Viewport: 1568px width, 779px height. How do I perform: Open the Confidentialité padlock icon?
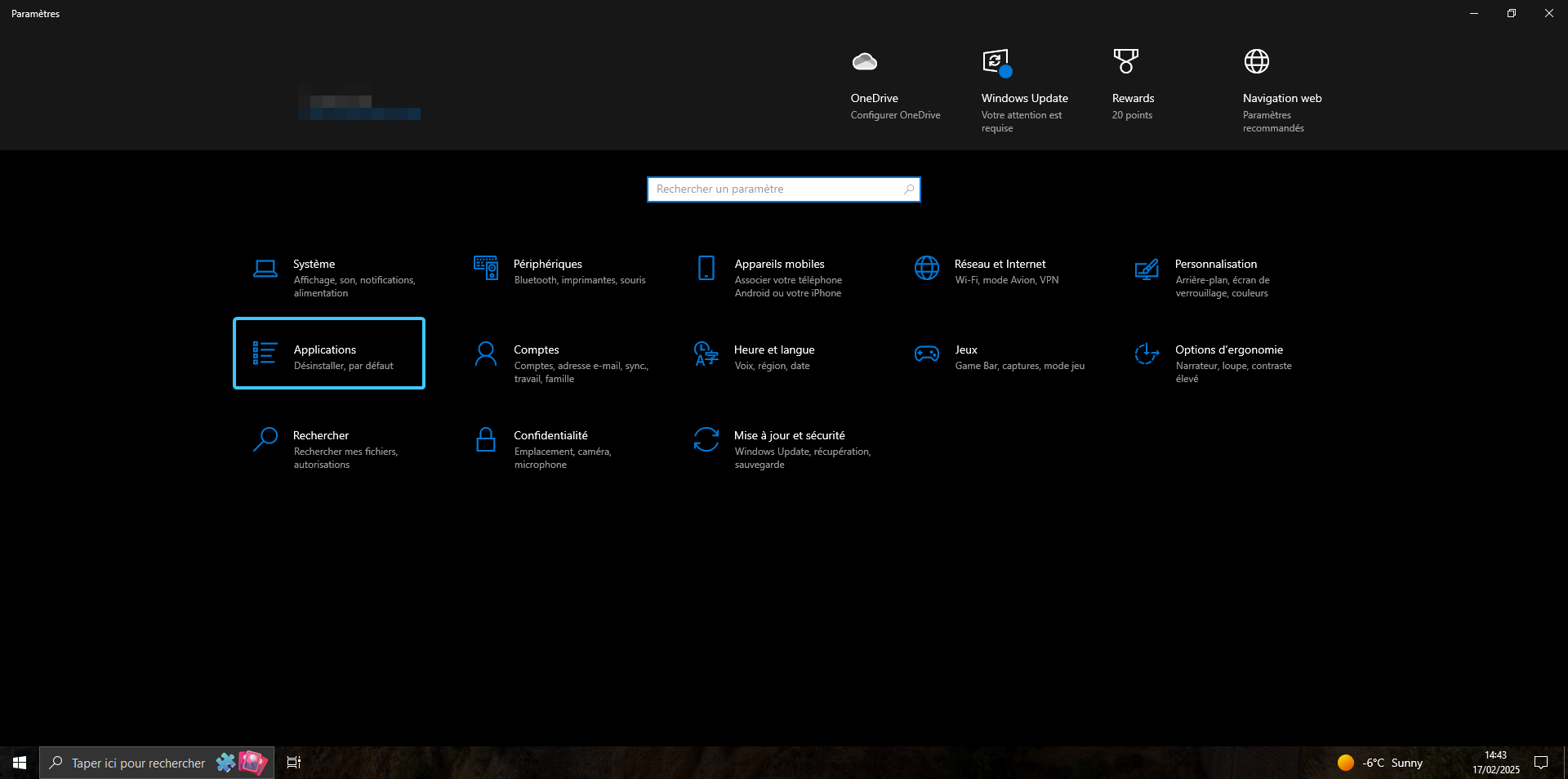point(486,439)
